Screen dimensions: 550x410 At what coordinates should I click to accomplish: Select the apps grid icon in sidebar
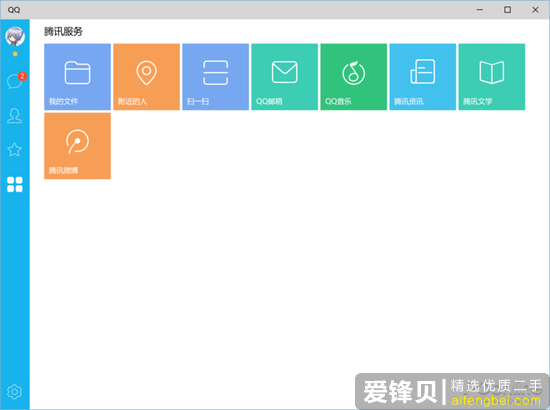pyautogui.click(x=15, y=184)
